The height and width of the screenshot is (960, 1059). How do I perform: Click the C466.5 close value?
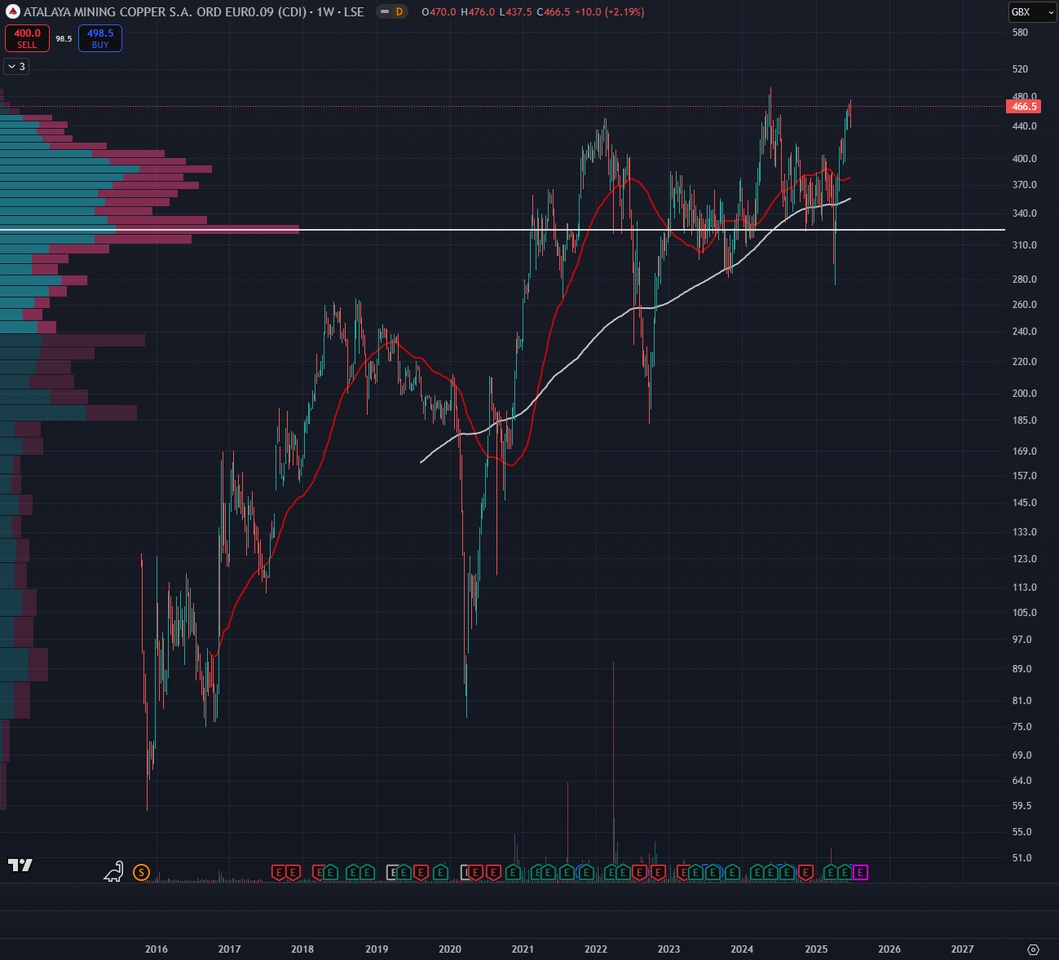(x=553, y=11)
